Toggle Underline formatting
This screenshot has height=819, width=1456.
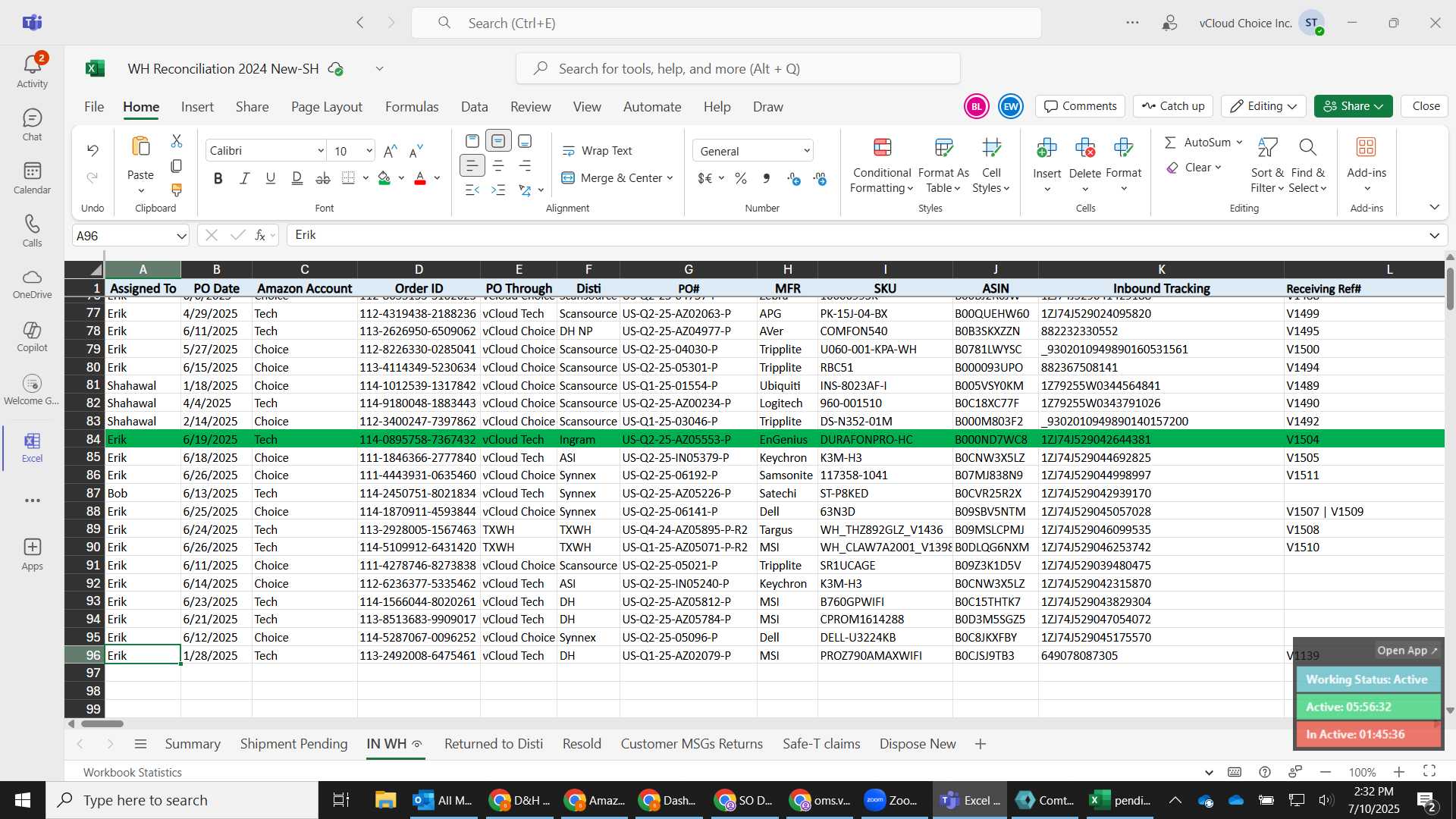click(x=270, y=178)
